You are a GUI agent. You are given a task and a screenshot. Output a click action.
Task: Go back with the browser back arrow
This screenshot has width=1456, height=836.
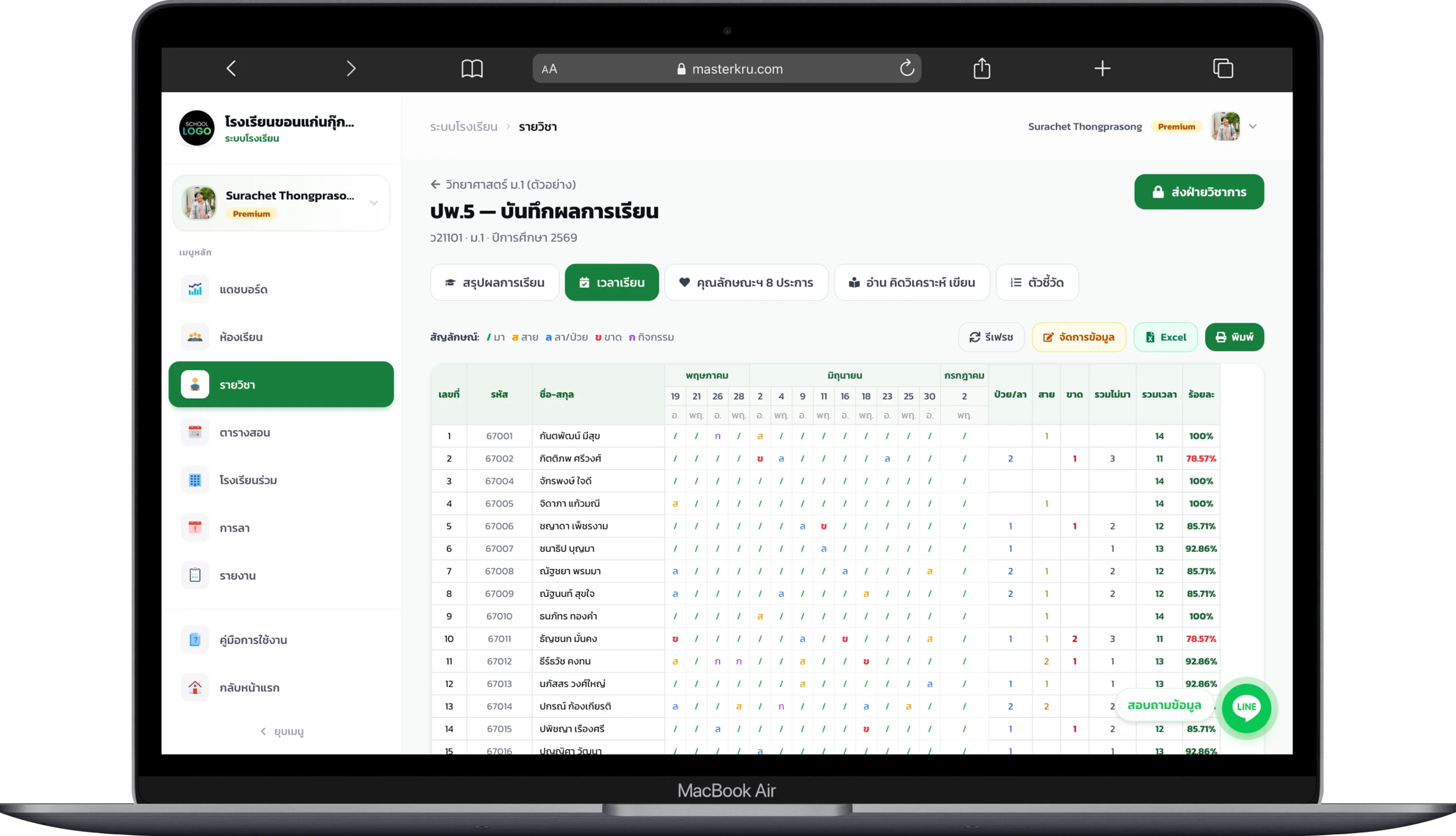click(231, 69)
